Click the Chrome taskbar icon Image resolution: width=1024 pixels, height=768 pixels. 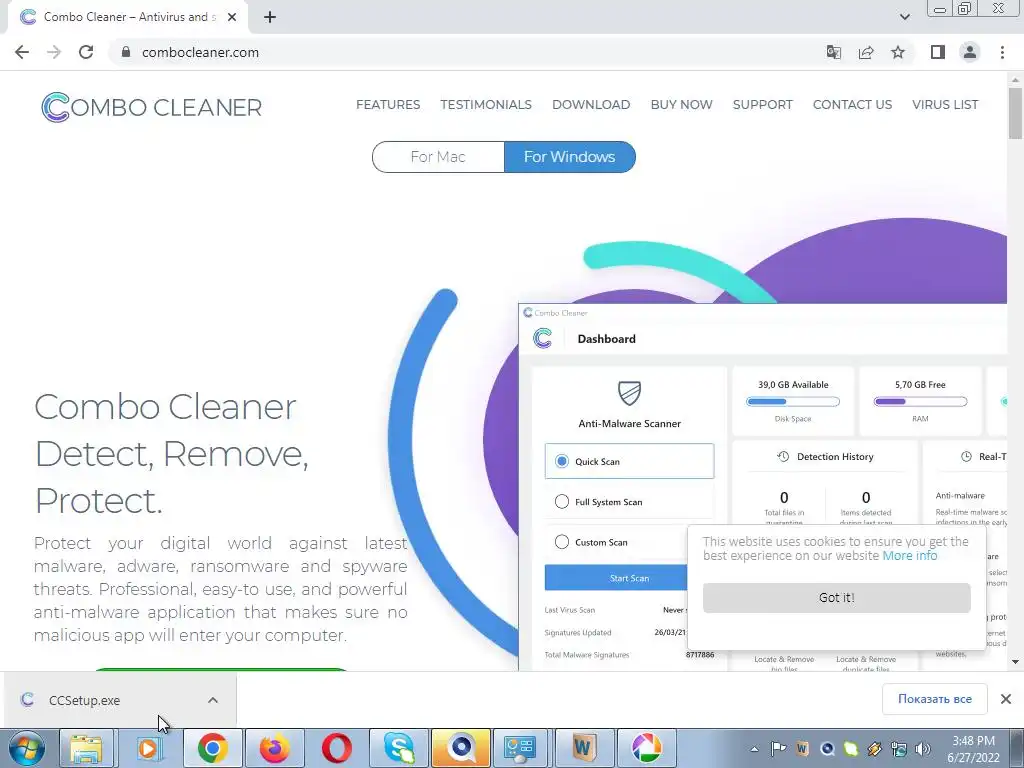[212, 748]
